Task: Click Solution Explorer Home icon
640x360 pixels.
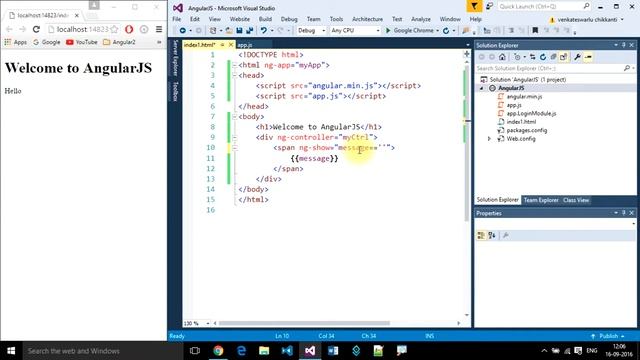Action: (x=502, y=57)
